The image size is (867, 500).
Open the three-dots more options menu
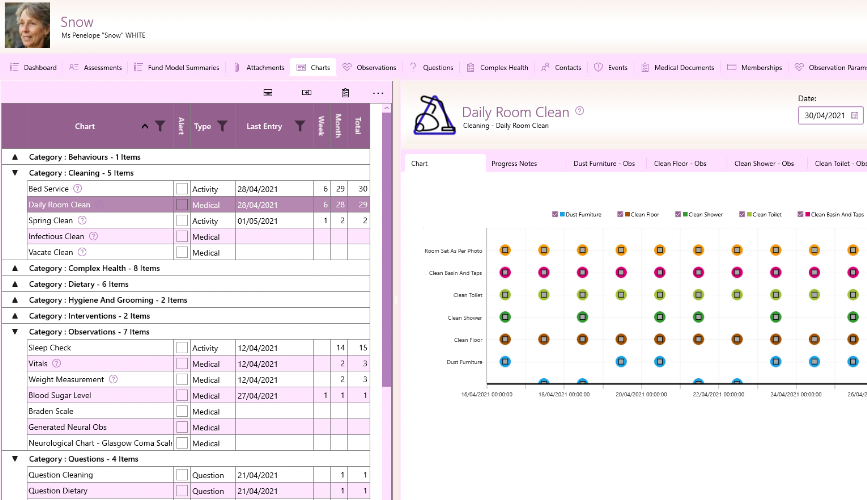(x=378, y=93)
